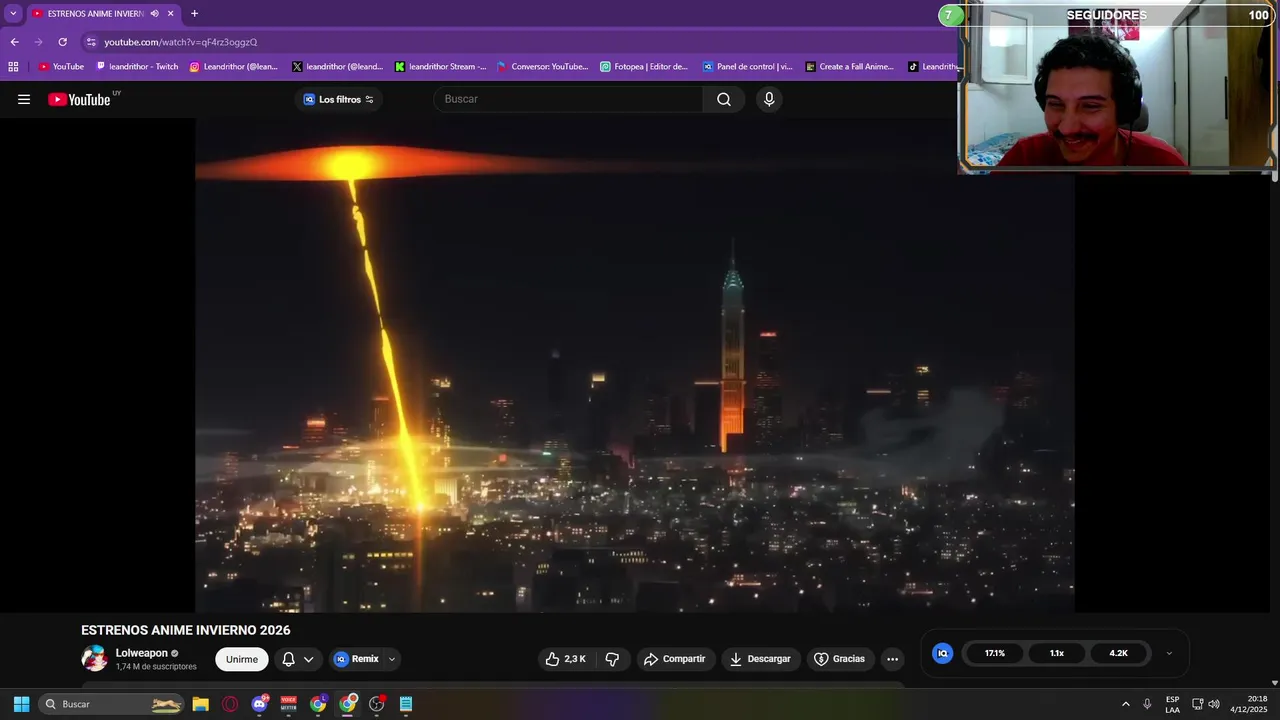Open the Lolweapon channel avatar
The height and width of the screenshot is (720, 1280).
[x=94, y=658]
